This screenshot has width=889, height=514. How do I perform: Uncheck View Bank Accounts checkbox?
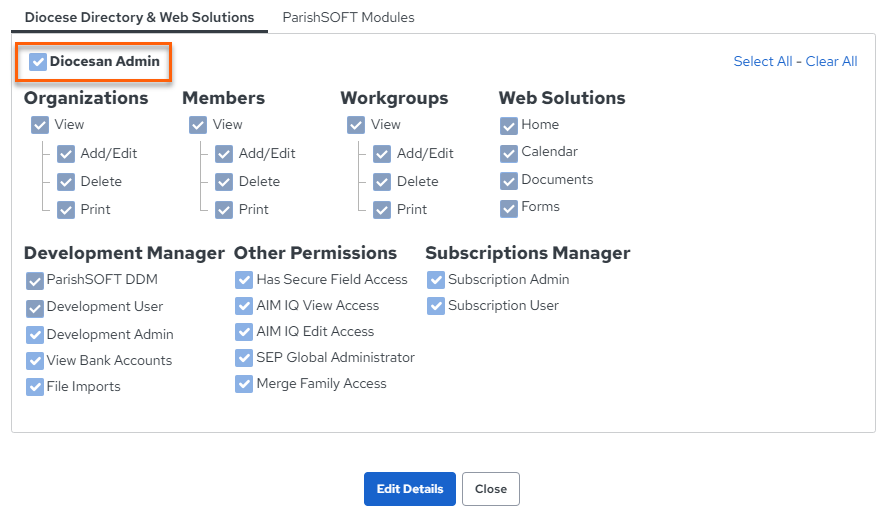(x=35, y=361)
